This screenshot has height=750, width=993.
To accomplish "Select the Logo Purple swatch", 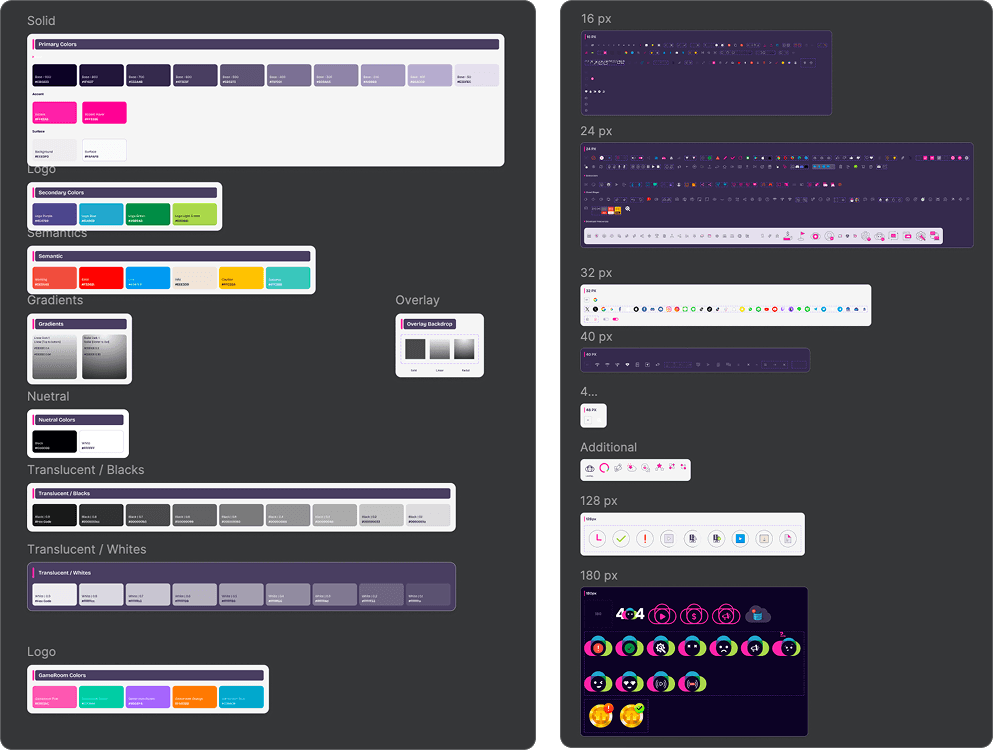I will [54, 214].
